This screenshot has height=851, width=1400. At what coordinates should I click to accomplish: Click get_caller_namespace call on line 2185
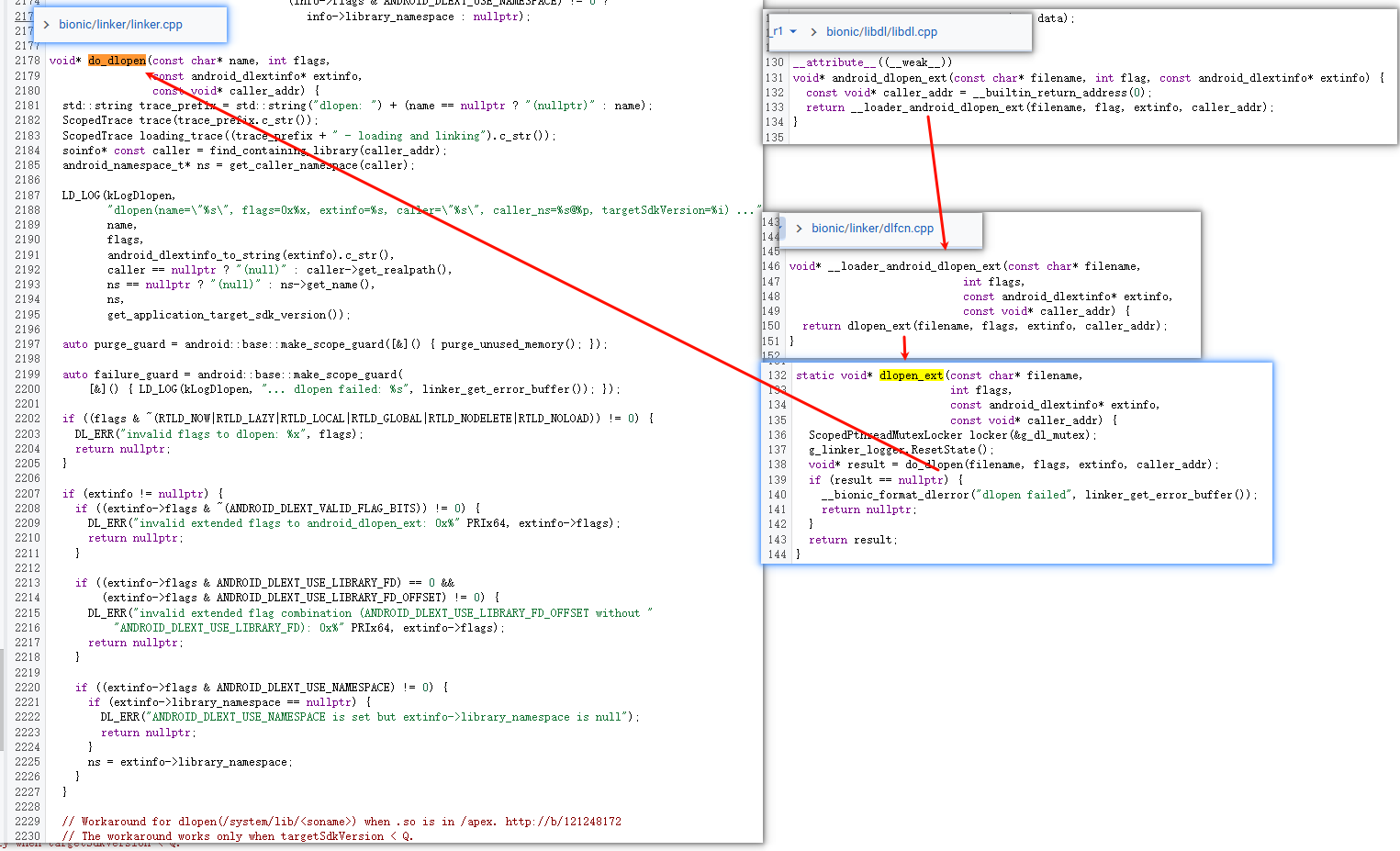tap(293, 165)
